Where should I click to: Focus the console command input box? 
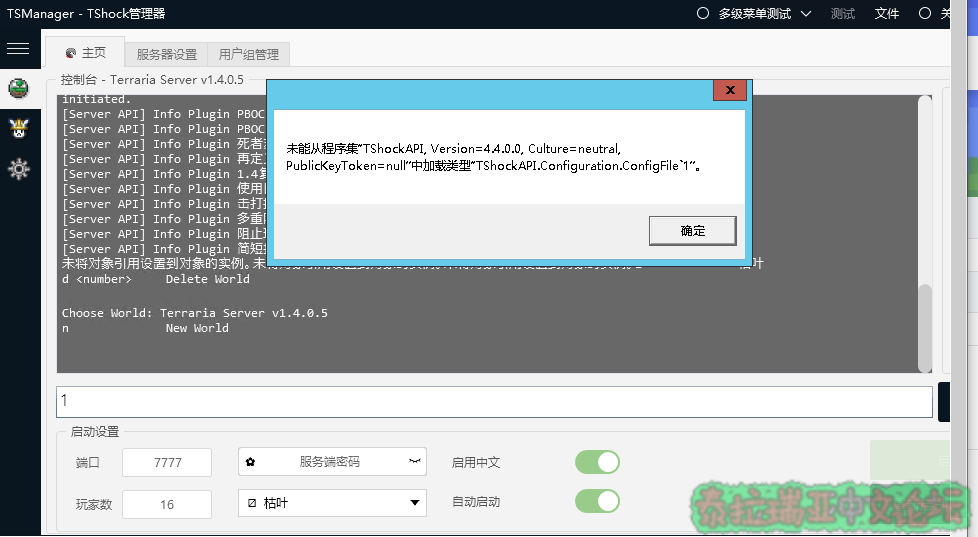coord(495,401)
